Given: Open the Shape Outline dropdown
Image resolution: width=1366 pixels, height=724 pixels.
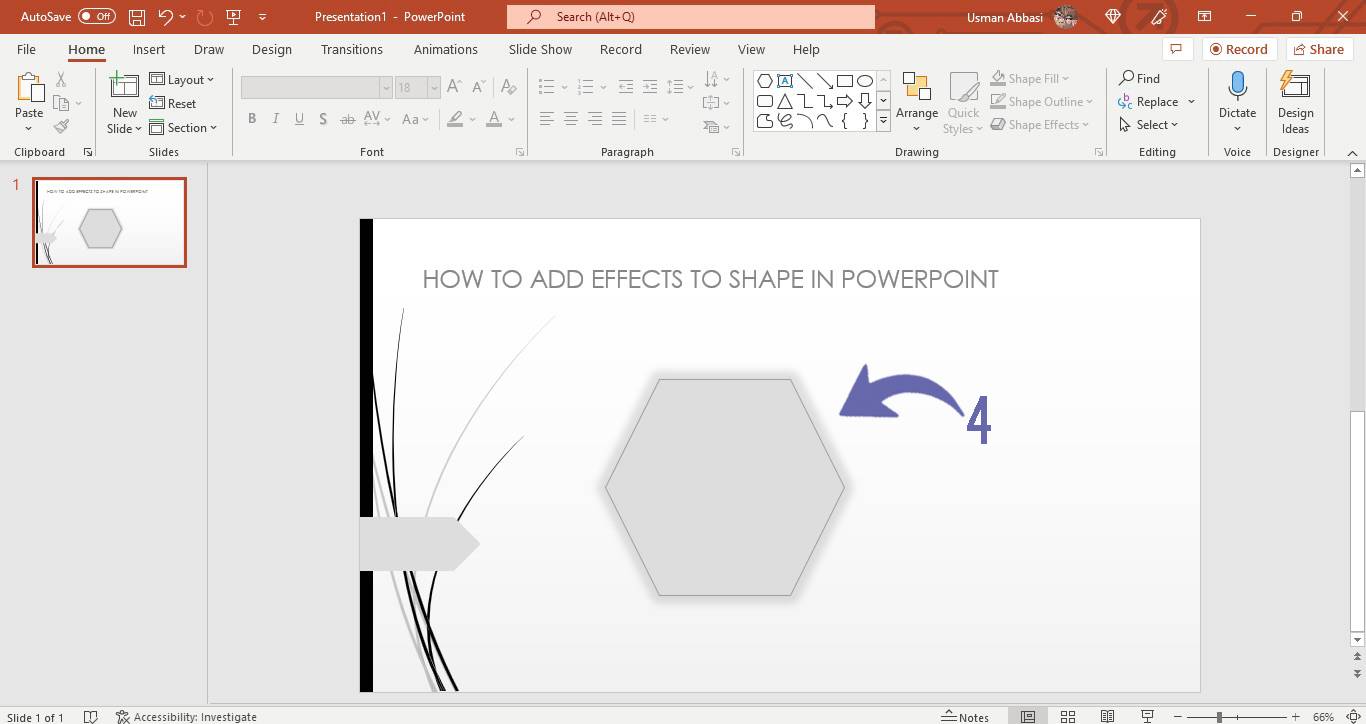Looking at the screenshot, I should 1042,102.
